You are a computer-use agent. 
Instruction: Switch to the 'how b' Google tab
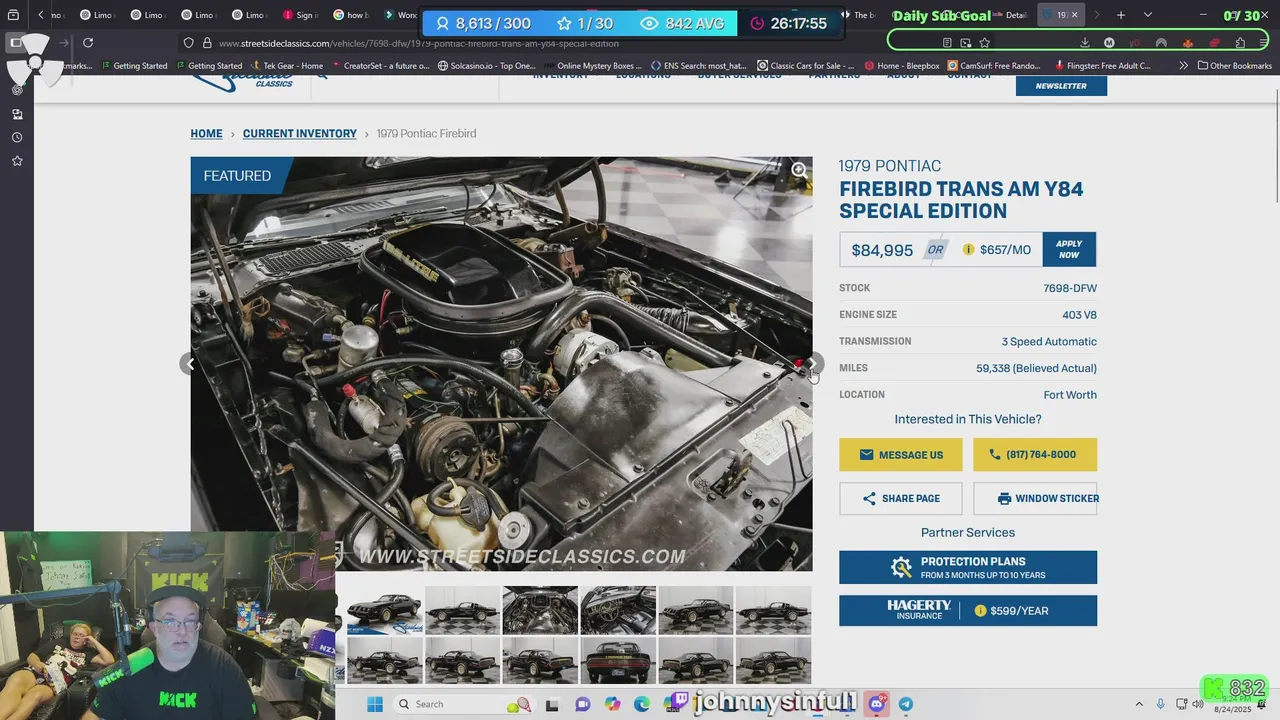click(350, 15)
